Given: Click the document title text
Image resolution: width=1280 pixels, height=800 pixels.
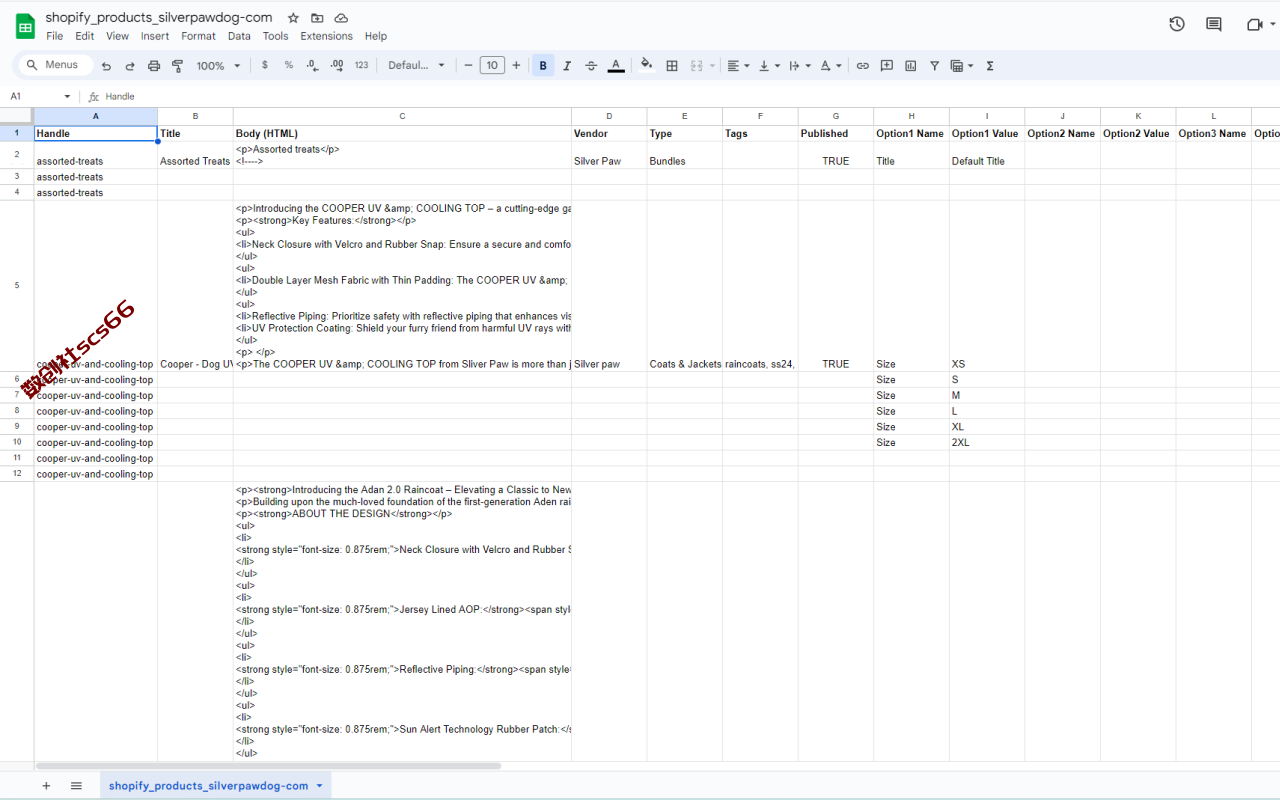Looking at the screenshot, I should (x=159, y=18).
